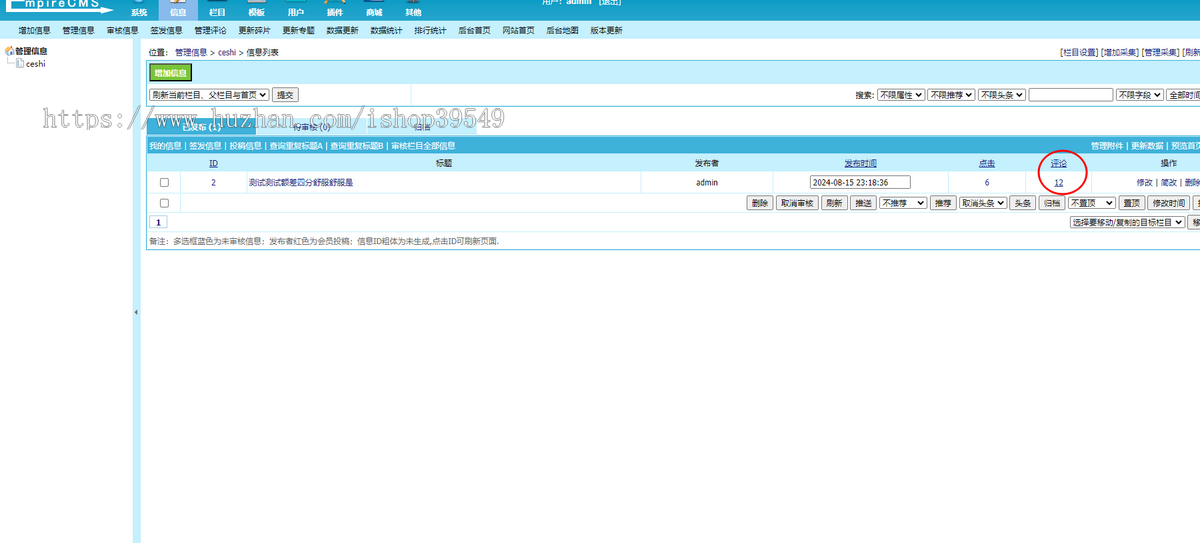Open 更新专题 in the submenu bar
This screenshot has height=543, width=1200.
pyautogui.click(x=298, y=31)
